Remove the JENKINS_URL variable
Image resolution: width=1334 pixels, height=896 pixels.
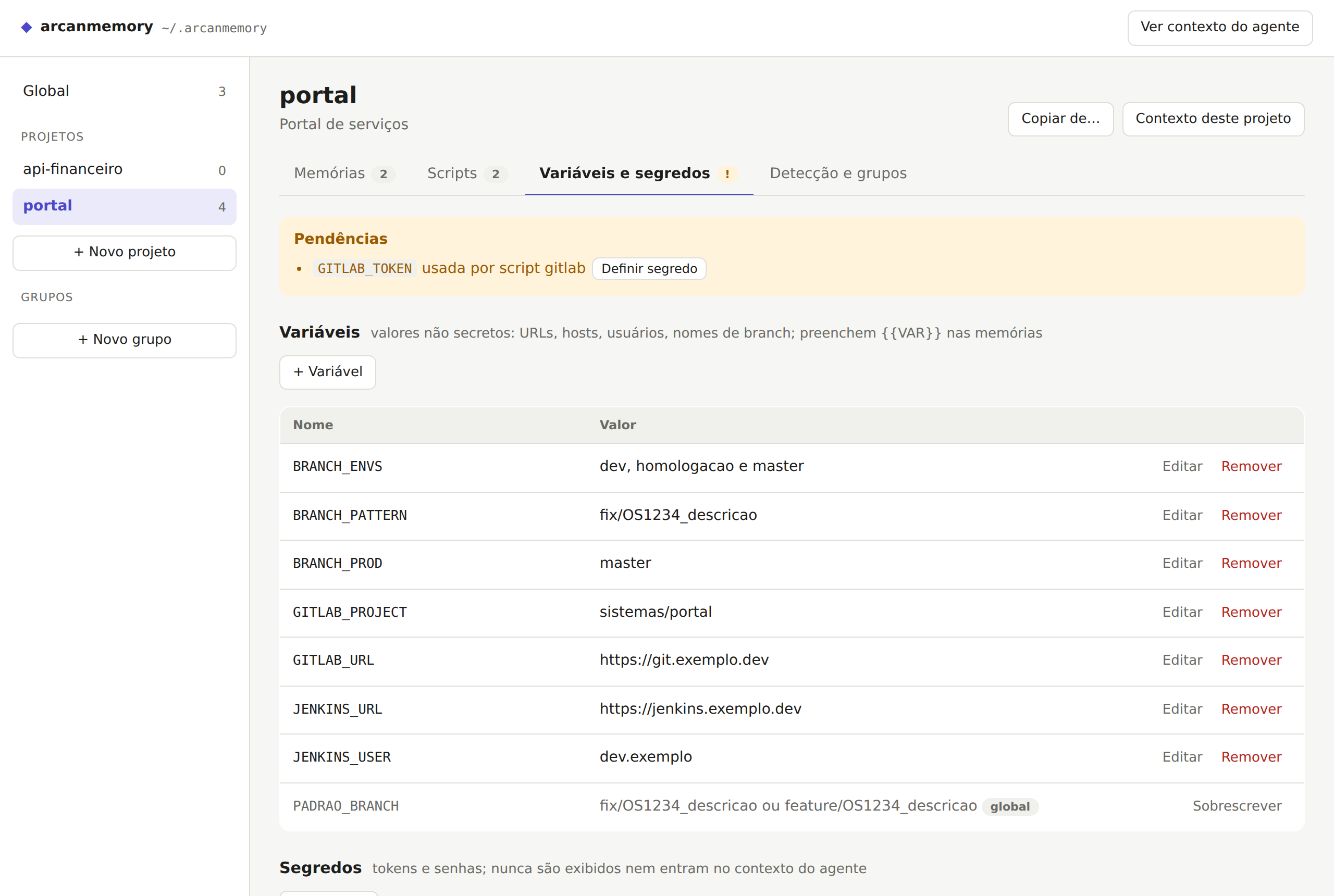tap(1251, 709)
